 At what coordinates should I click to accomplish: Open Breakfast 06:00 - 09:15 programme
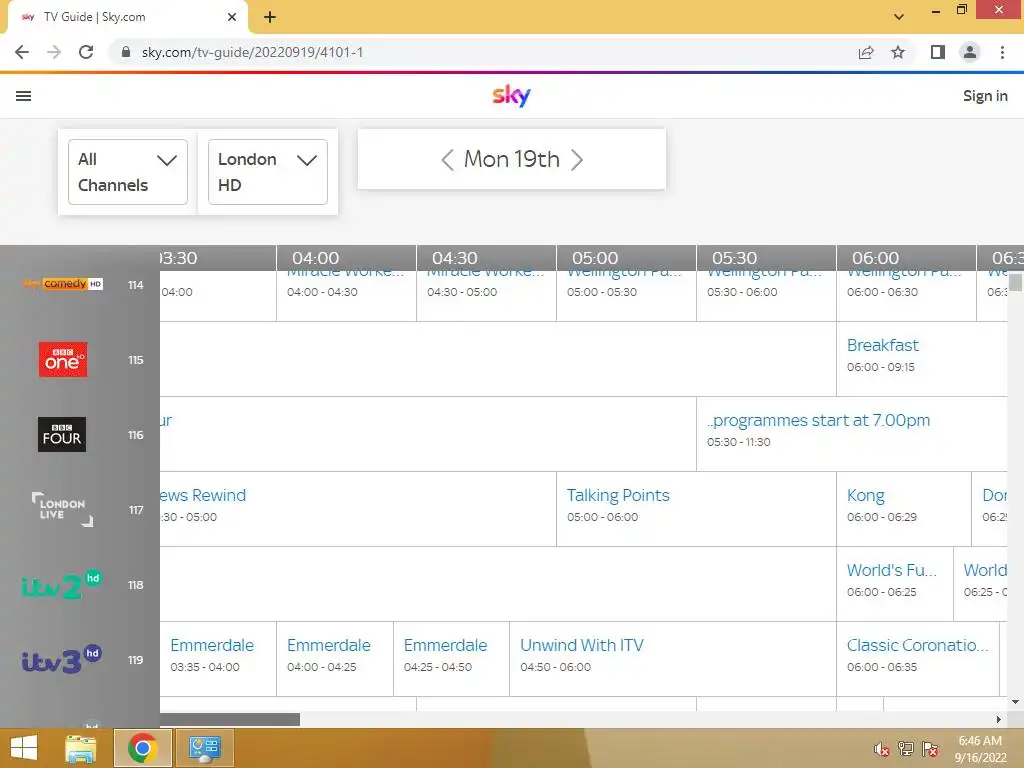pos(921,359)
